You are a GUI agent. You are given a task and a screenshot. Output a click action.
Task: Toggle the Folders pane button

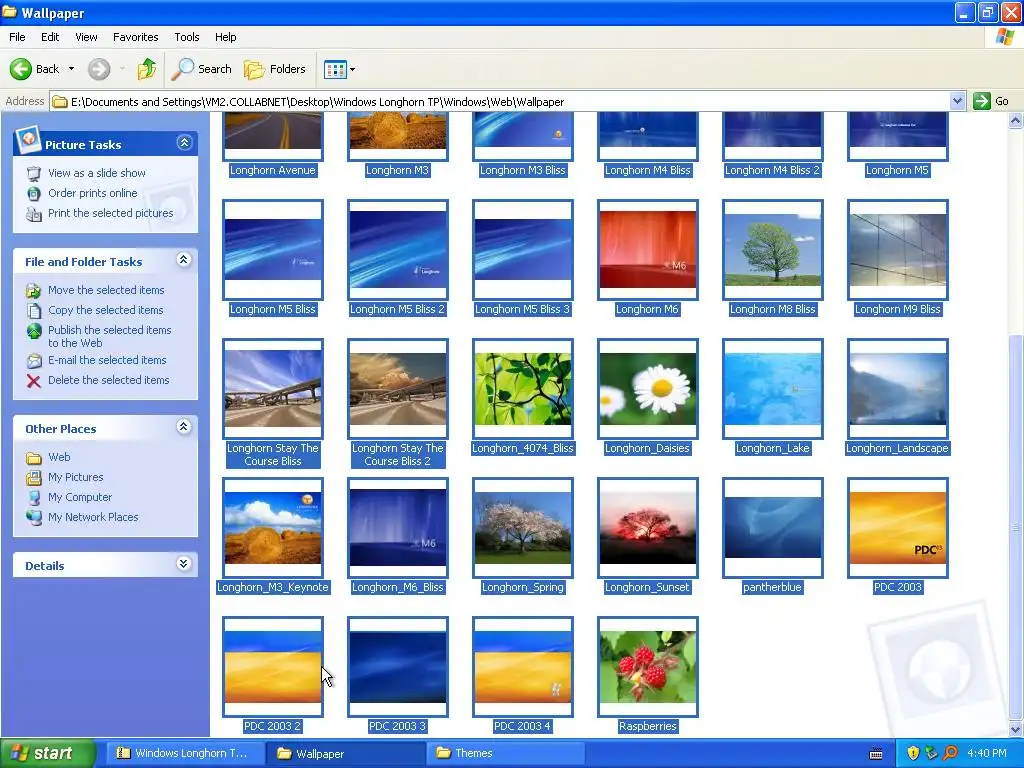click(275, 69)
